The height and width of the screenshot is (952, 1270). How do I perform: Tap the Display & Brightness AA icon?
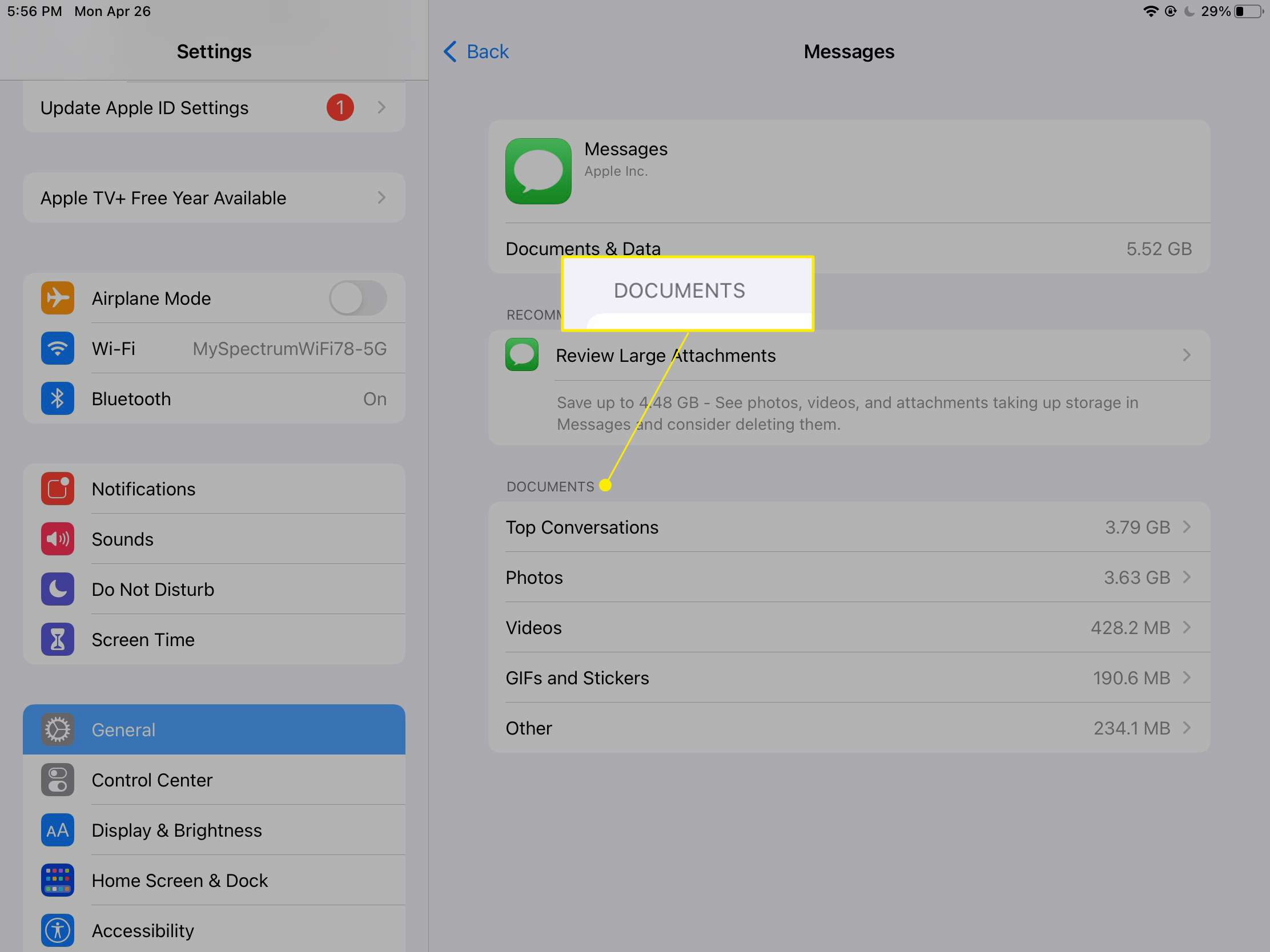(58, 830)
